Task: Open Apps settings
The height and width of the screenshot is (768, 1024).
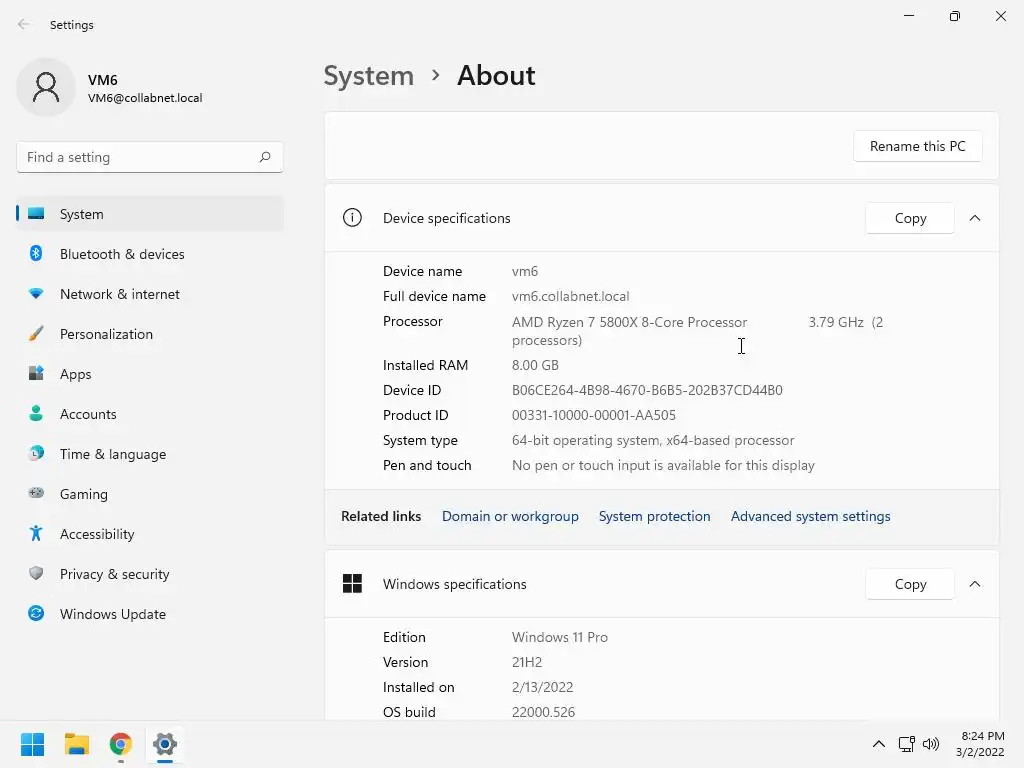Action: pyautogui.click(x=150, y=374)
